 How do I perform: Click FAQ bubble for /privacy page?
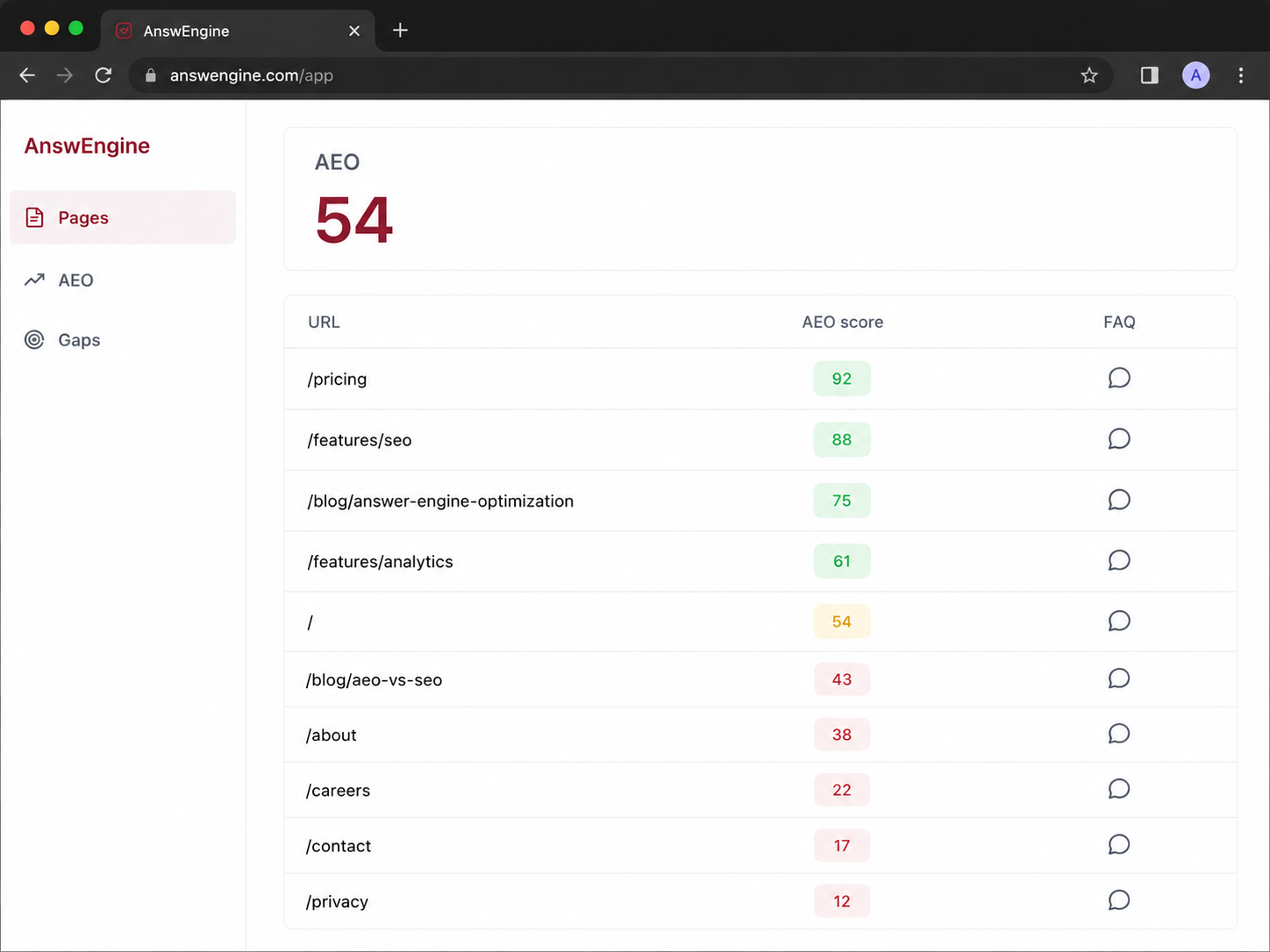pos(1118,900)
